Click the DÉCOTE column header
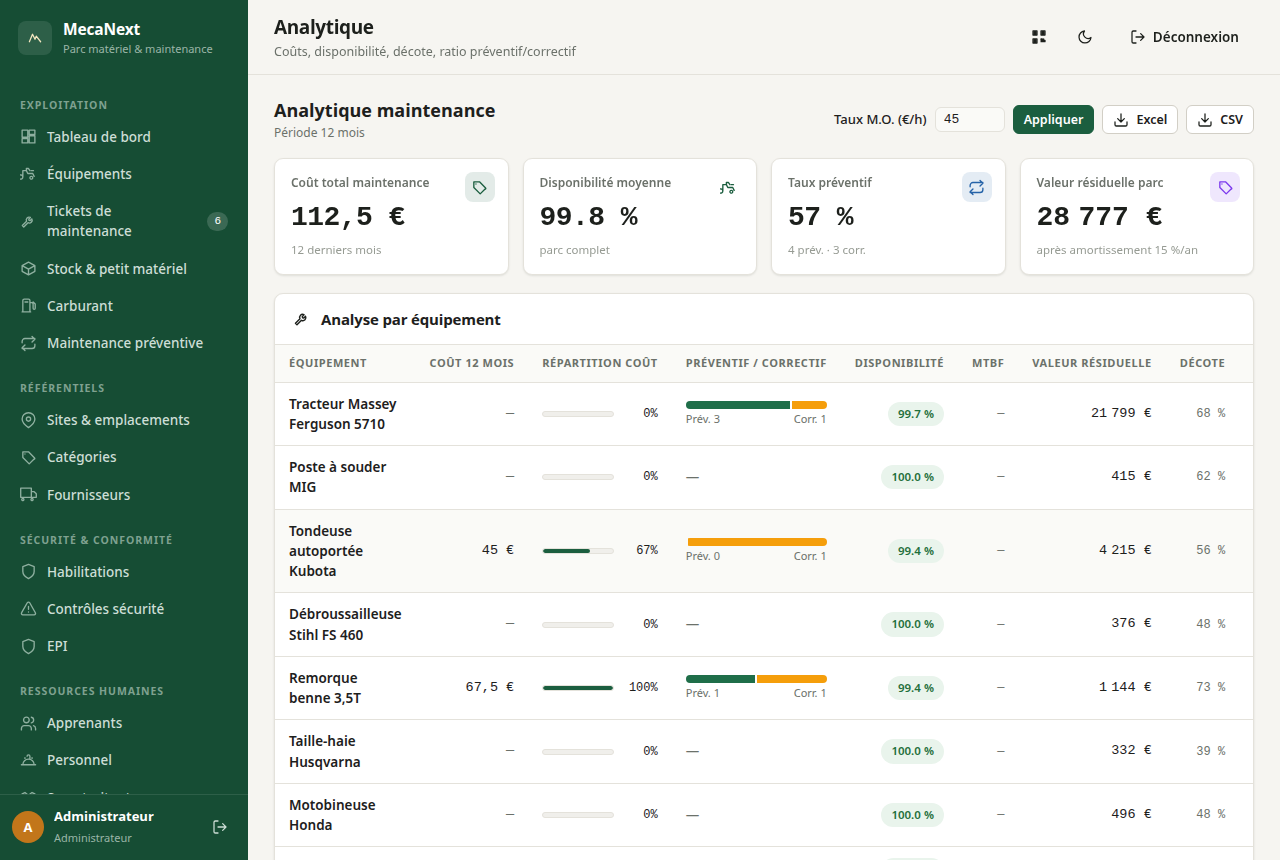Viewport: 1280px width, 860px height. click(1202, 363)
